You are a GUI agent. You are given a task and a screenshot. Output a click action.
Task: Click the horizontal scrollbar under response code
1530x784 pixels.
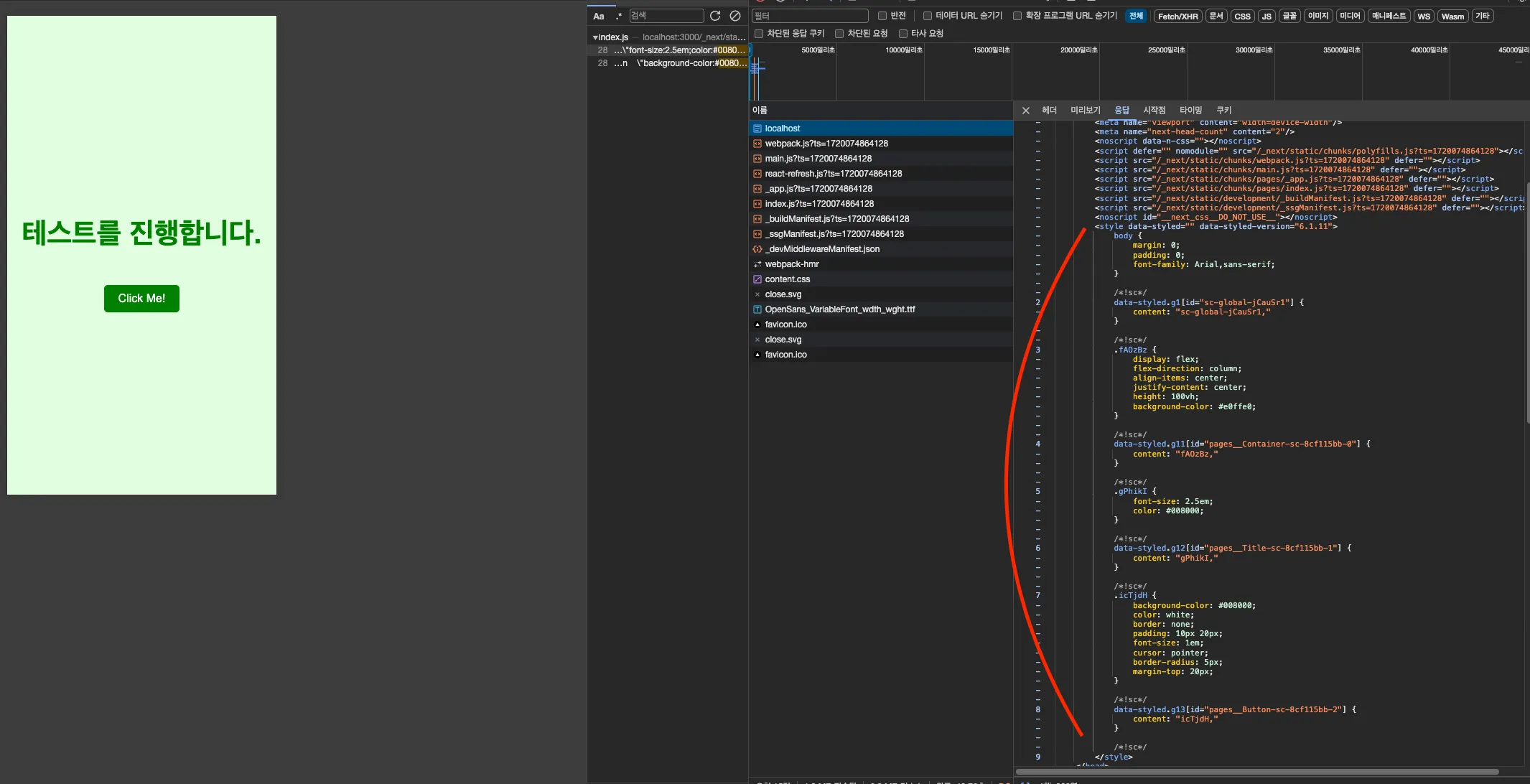tap(1256, 773)
